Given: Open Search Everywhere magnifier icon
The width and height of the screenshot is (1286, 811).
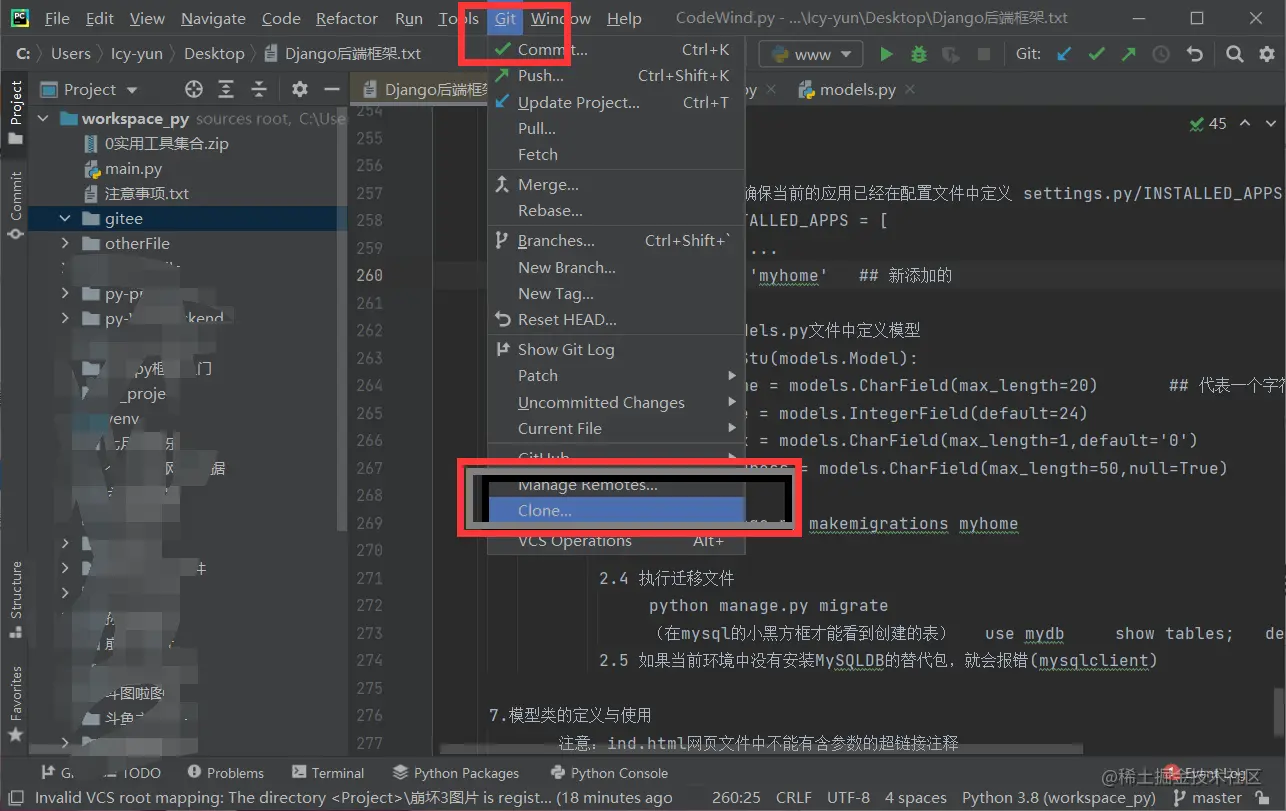Looking at the screenshot, I should click(x=1235, y=54).
